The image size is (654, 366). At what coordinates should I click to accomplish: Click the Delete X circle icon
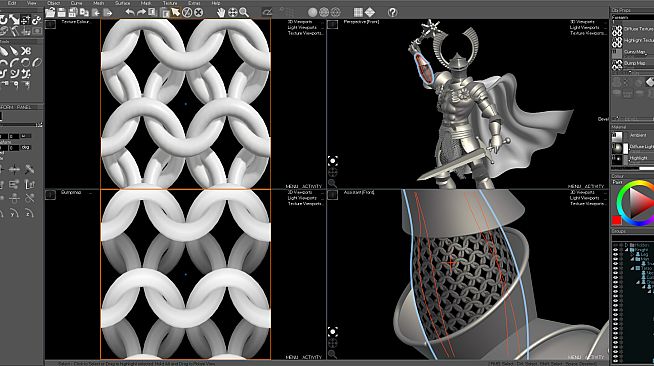coord(199,13)
